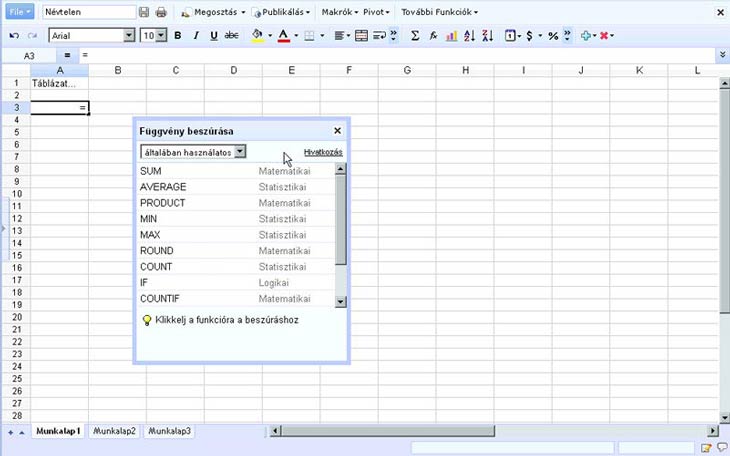
Task: Select the AVERAGE function from list
Action: click(x=163, y=187)
